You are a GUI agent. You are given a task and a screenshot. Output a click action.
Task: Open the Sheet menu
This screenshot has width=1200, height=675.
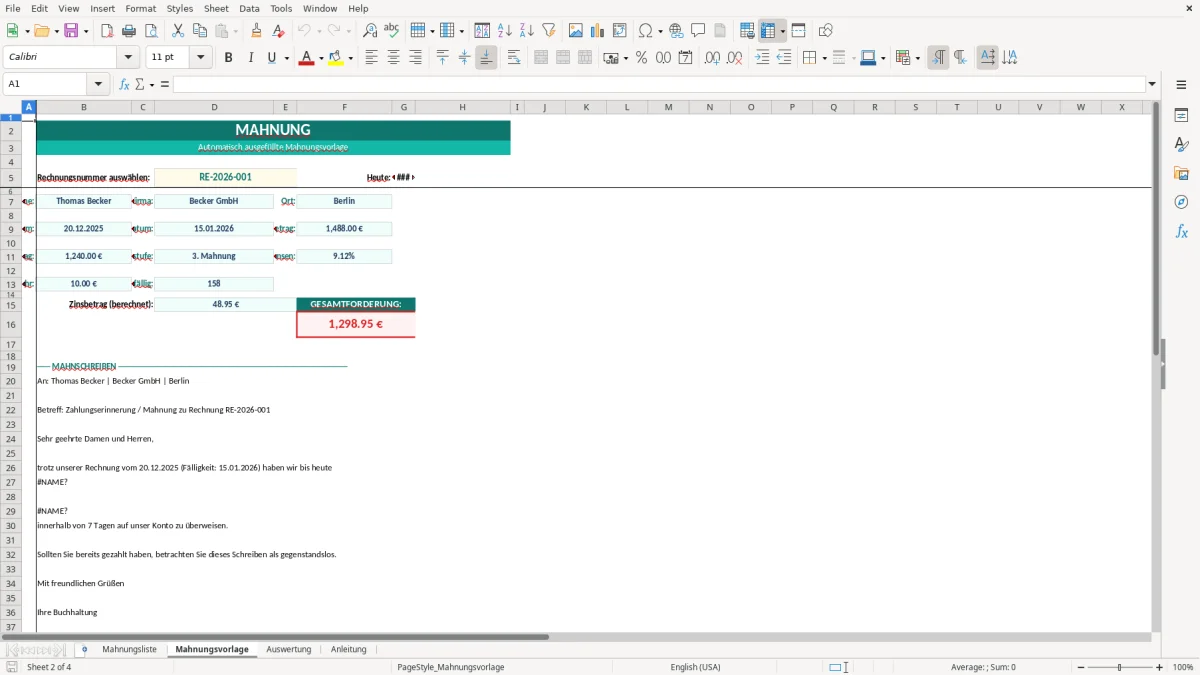pyautogui.click(x=216, y=8)
